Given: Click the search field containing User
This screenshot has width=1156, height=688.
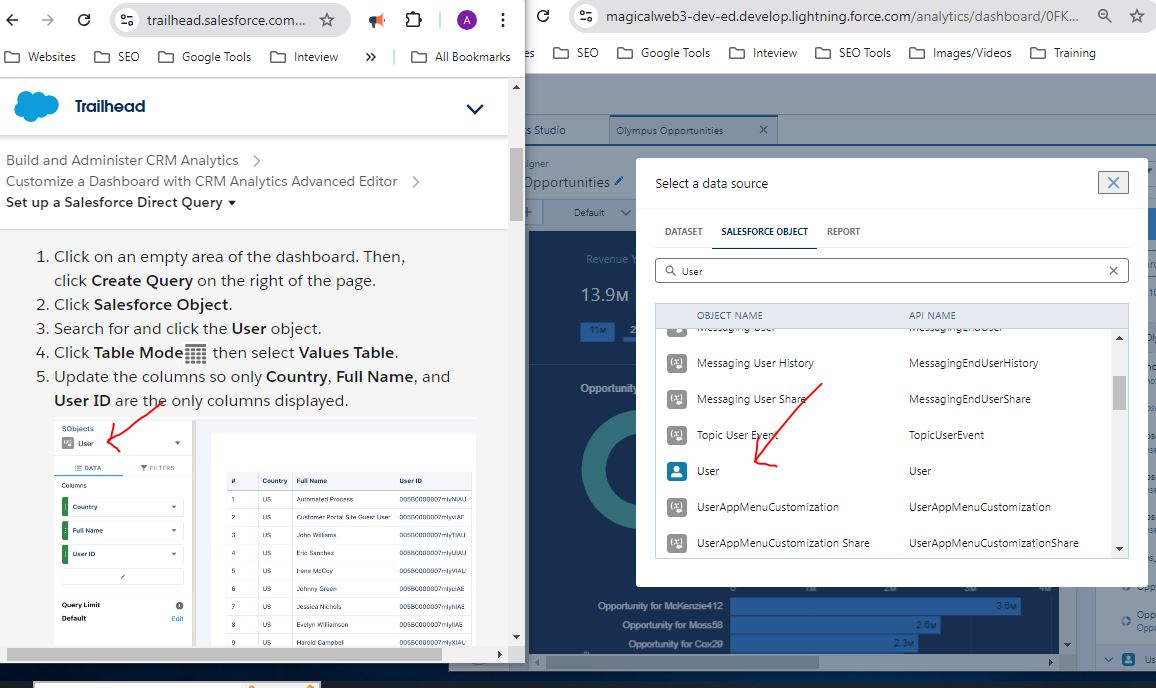Looking at the screenshot, I should tap(891, 271).
